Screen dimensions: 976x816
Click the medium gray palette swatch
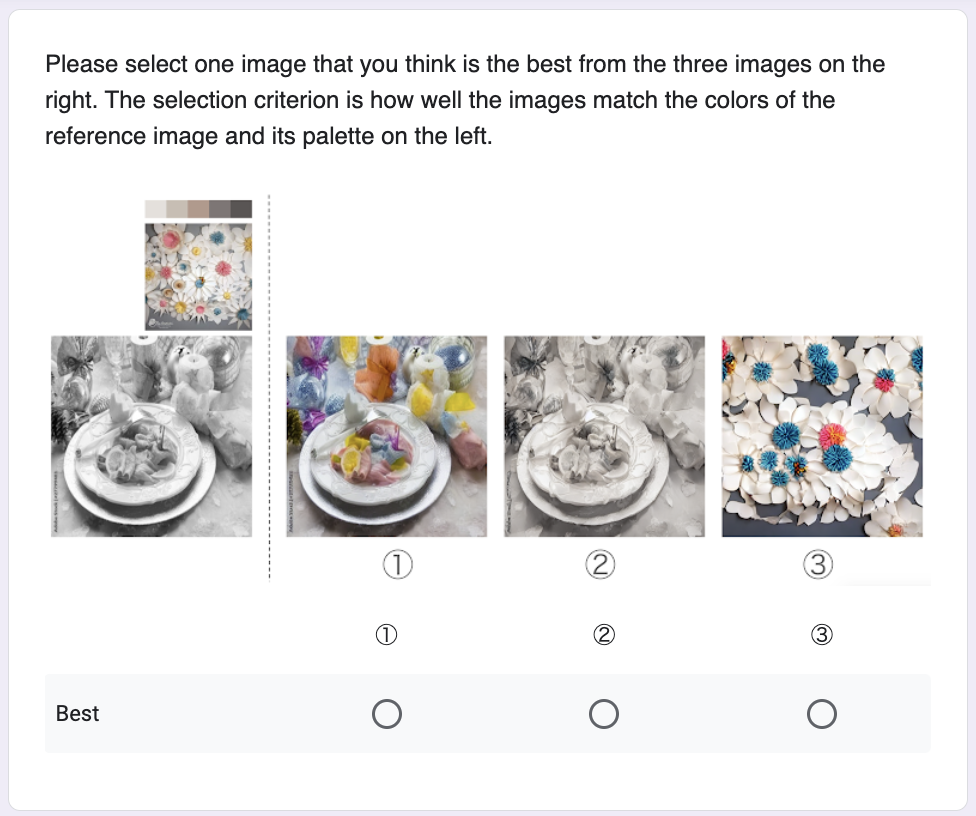[x=219, y=209]
